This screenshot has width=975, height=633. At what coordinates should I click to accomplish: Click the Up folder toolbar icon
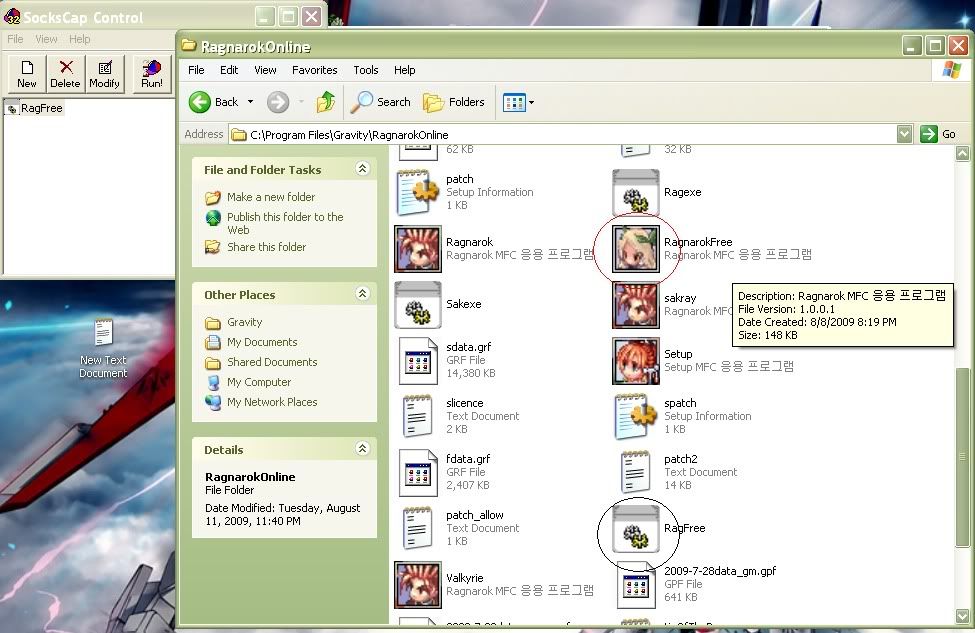click(326, 102)
